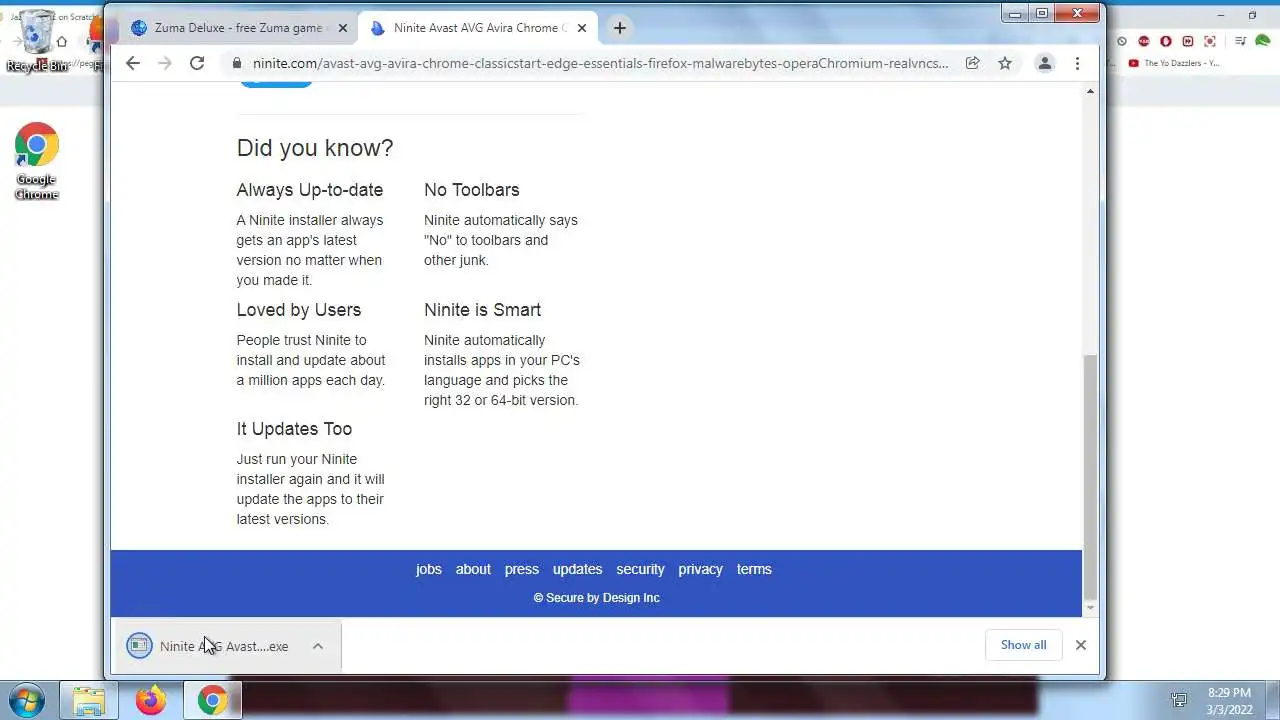This screenshot has width=1280, height=720.
Task: Click the address bar URL
Action: click(x=600, y=63)
